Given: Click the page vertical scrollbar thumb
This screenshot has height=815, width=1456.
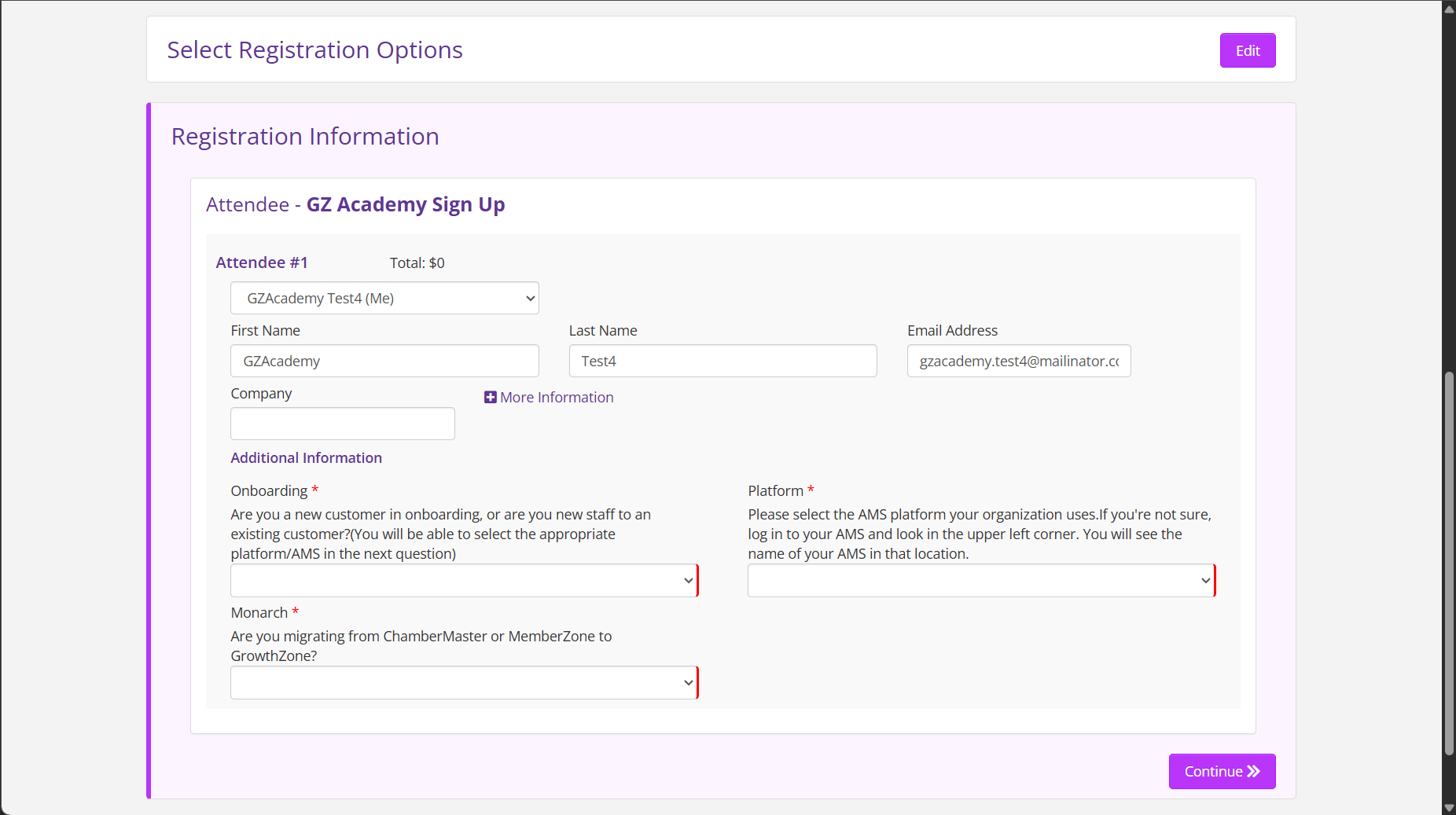Looking at the screenshot, I should point(1449,563).
